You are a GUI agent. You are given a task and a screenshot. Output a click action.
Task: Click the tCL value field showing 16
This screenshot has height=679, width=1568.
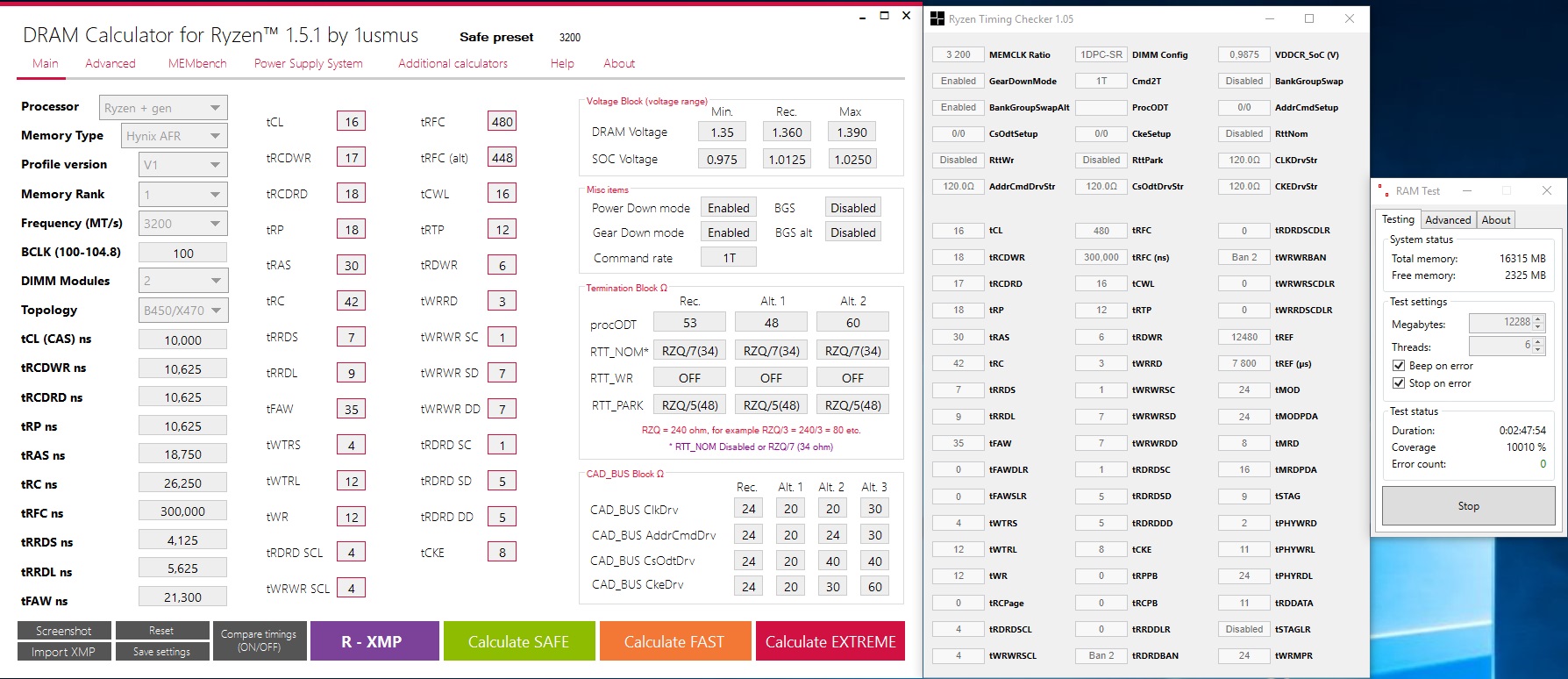(x=351, y=122)
